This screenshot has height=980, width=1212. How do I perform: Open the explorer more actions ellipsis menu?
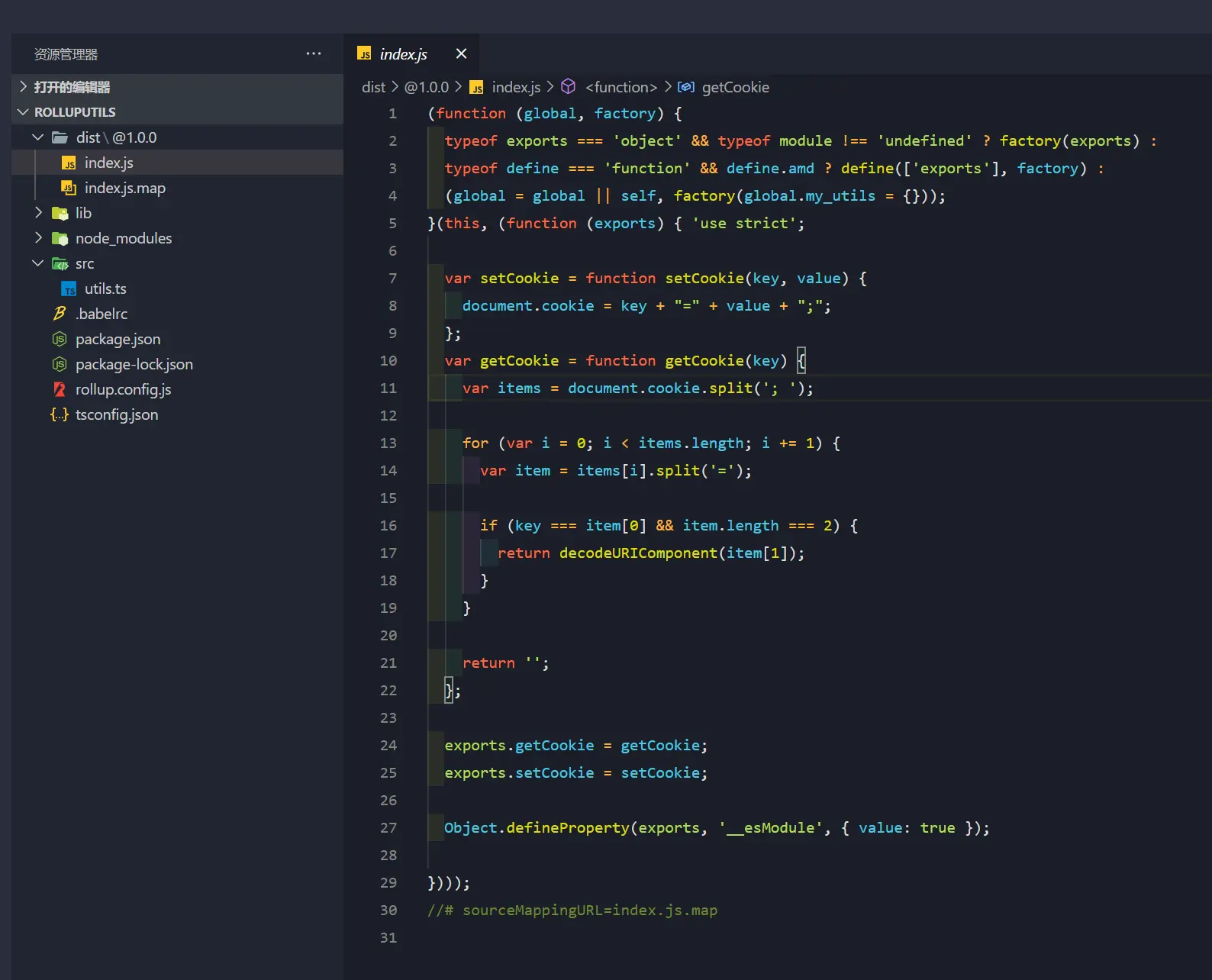click(x=313, y=53)
